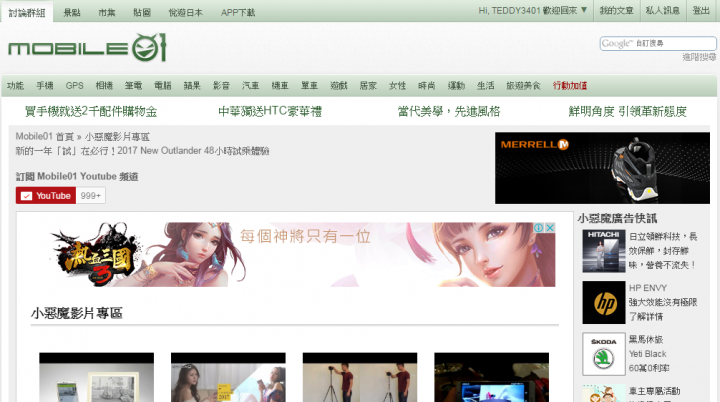Open the 蘋果 category menu

click(192, 85)
